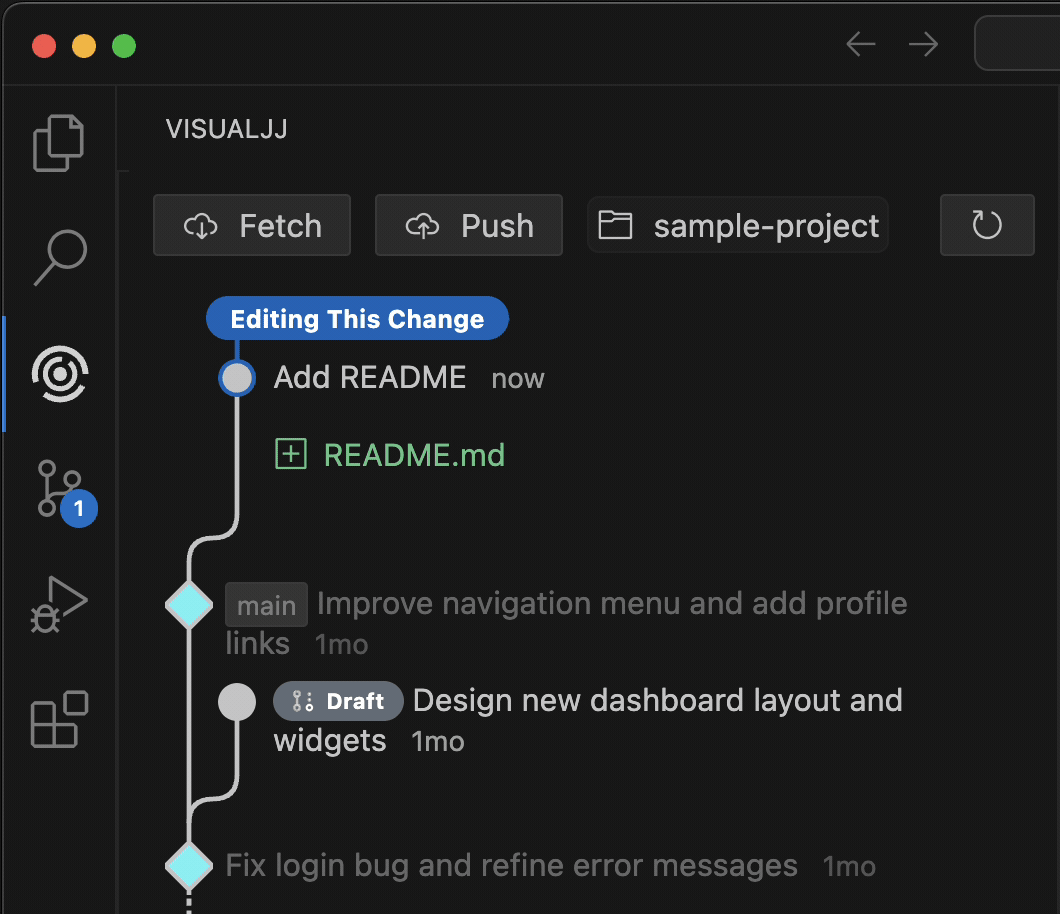Click the Fetch button
Viewport: 1060px width, 914px height.
[252, 225]
